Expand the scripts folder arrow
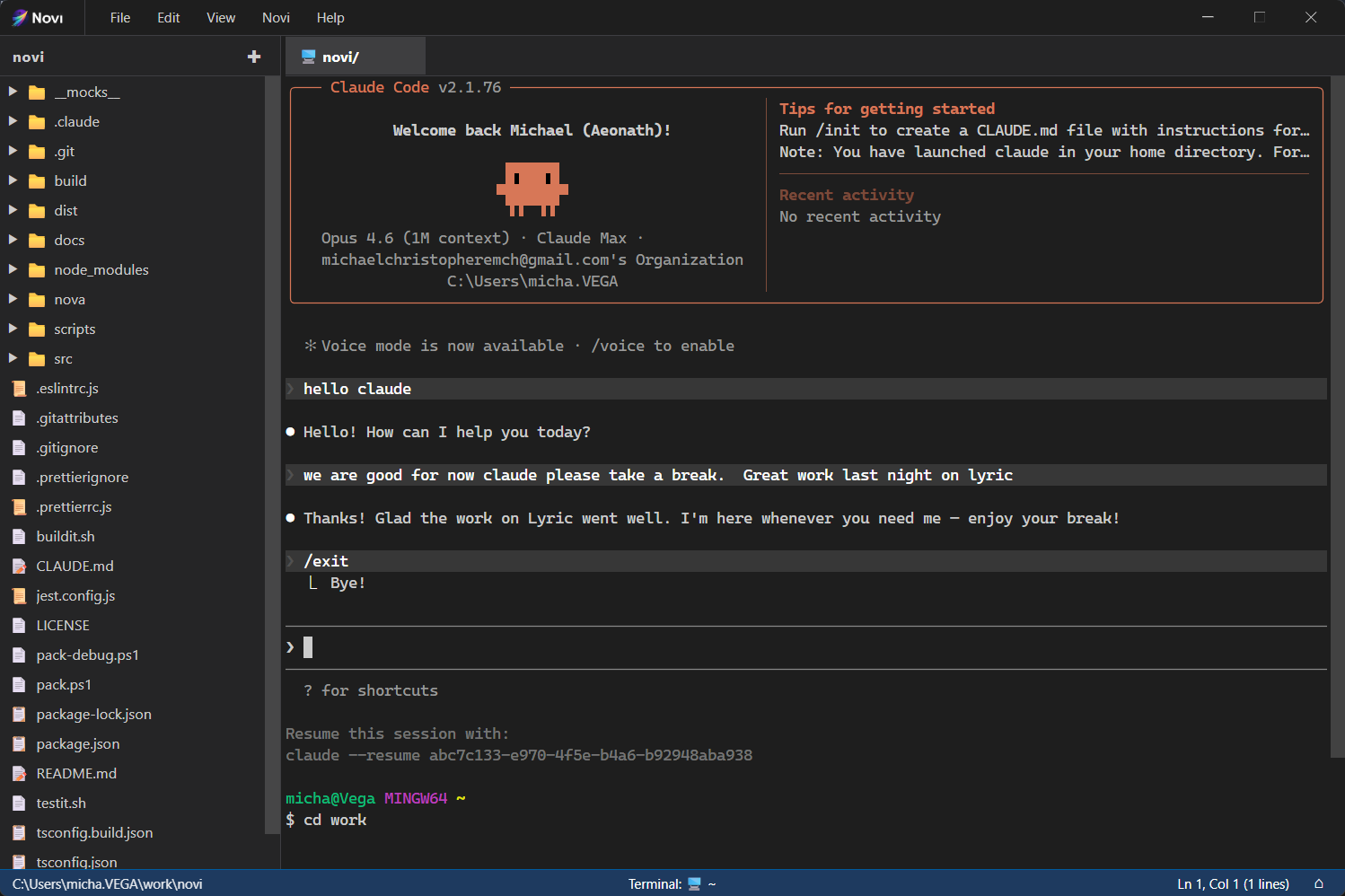Screen dimensions: 1345x896 point(13,329)
